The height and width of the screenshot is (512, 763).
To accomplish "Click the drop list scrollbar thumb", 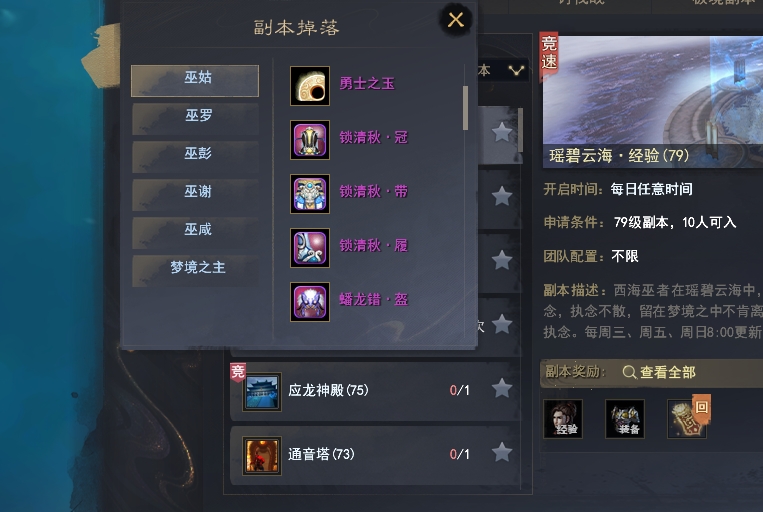I will (466, 108).
